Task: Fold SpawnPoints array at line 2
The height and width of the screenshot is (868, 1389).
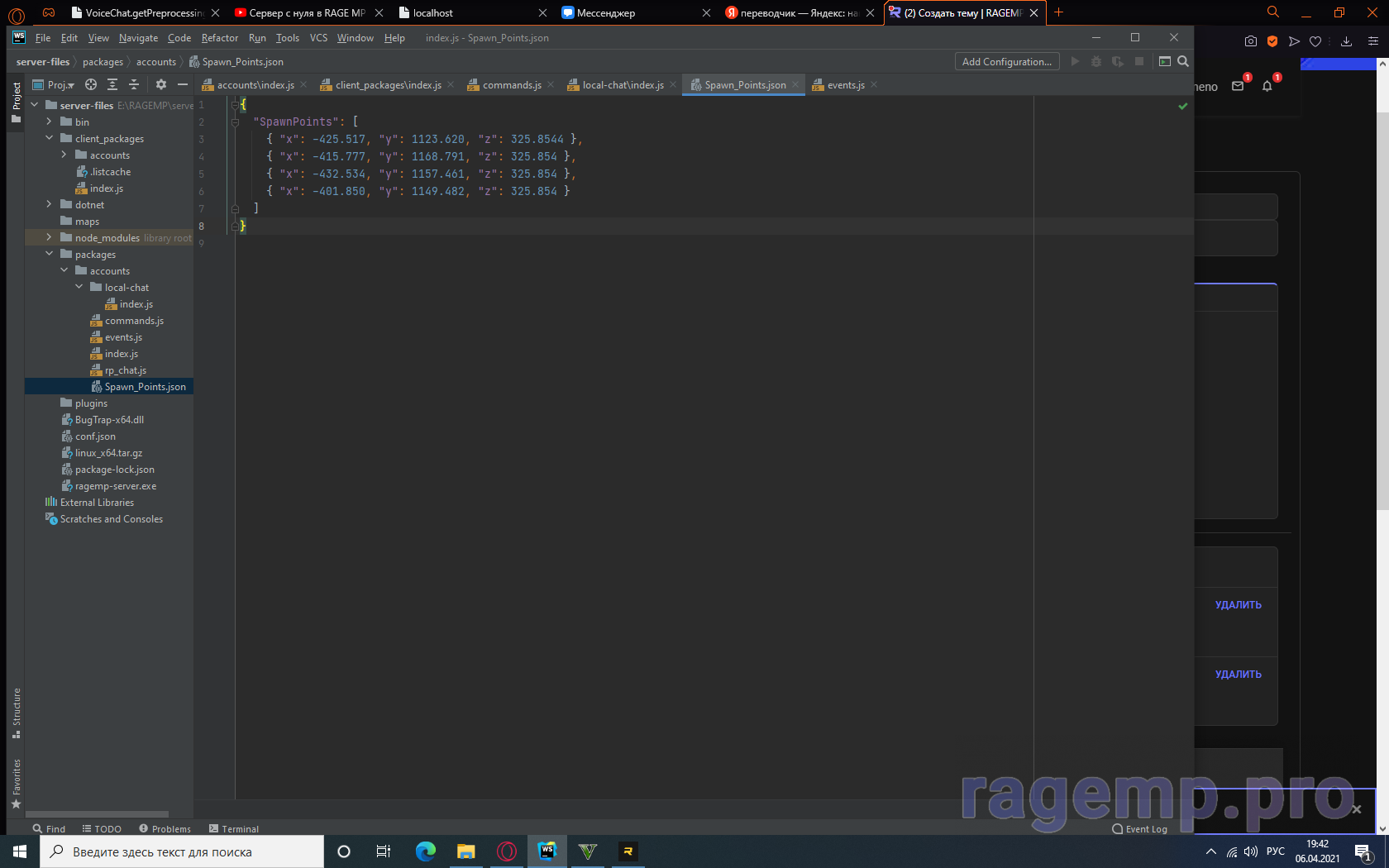Action: click(236, 122)
